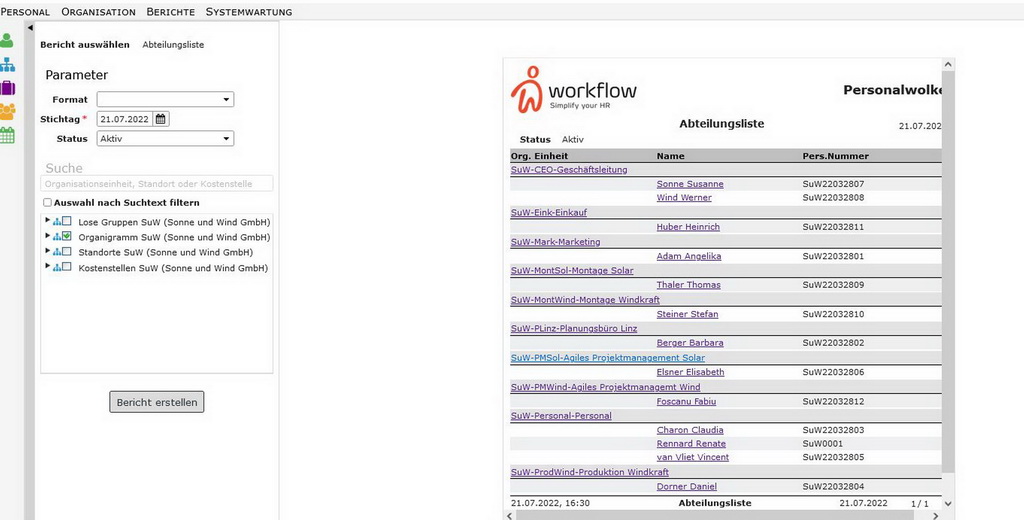1024x520 pixels.
Task: Uncheck the Organigramm SuW checkbox
Action: click(67, 236)
